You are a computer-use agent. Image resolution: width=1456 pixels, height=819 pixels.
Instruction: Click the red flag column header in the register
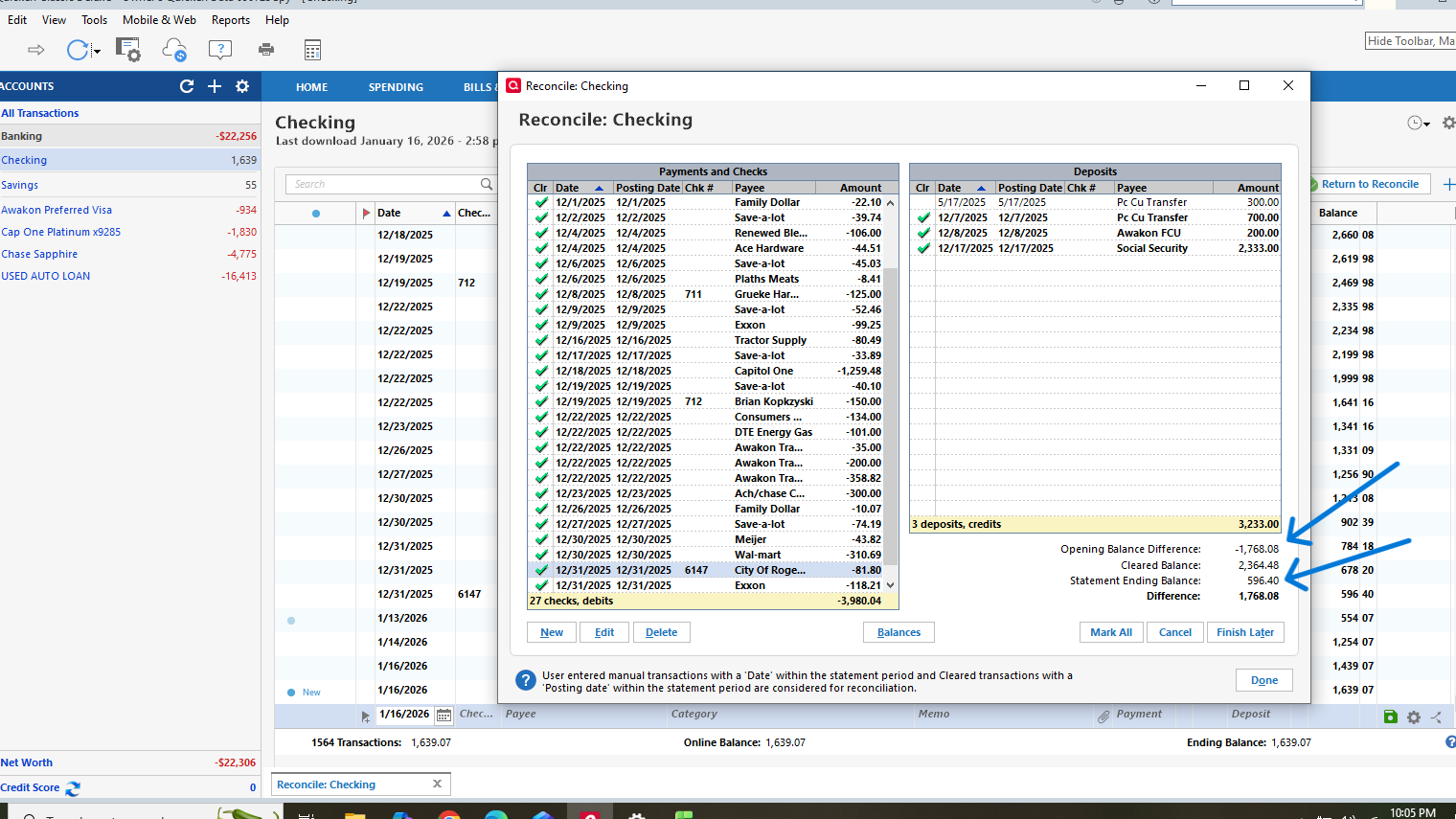click(x=366, y=213)
